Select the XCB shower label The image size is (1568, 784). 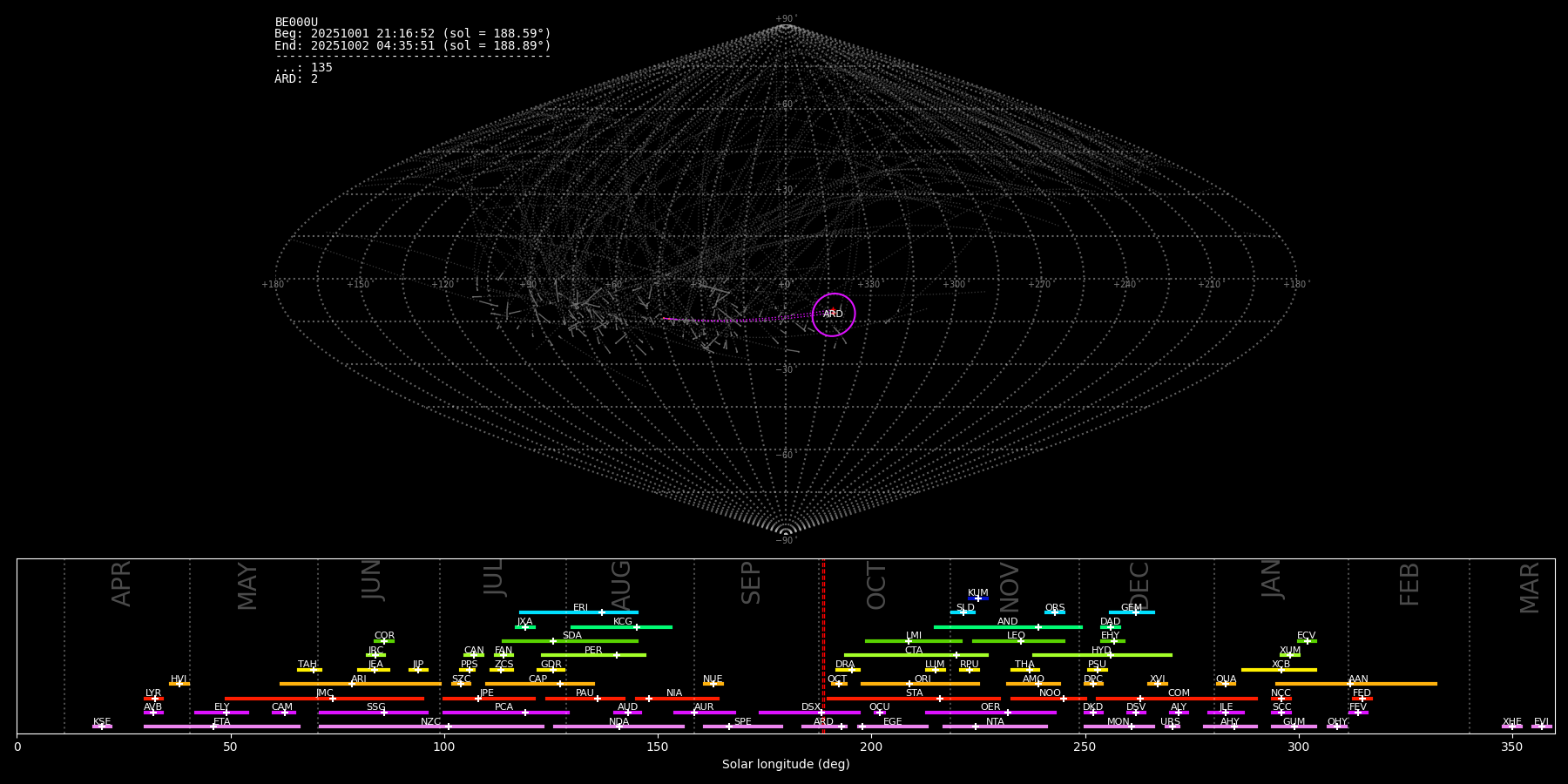1281,665
